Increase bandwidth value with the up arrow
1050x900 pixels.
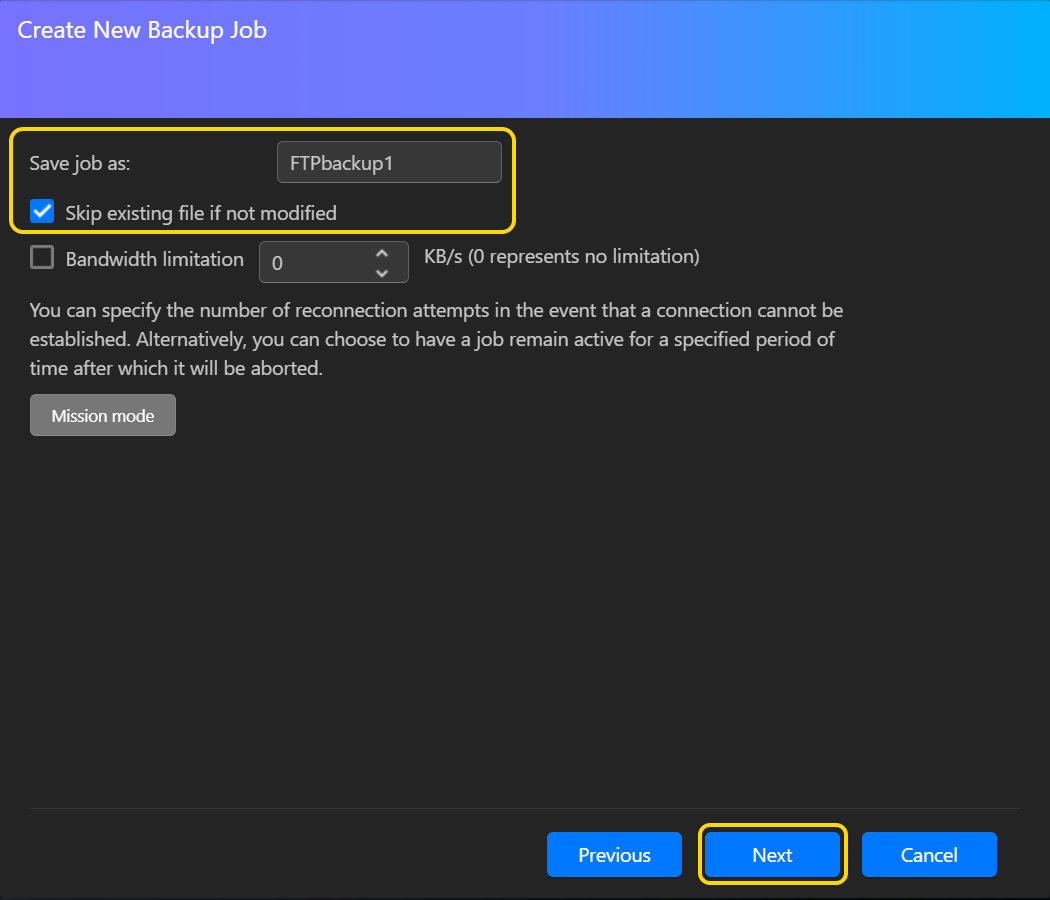point(381,254)
